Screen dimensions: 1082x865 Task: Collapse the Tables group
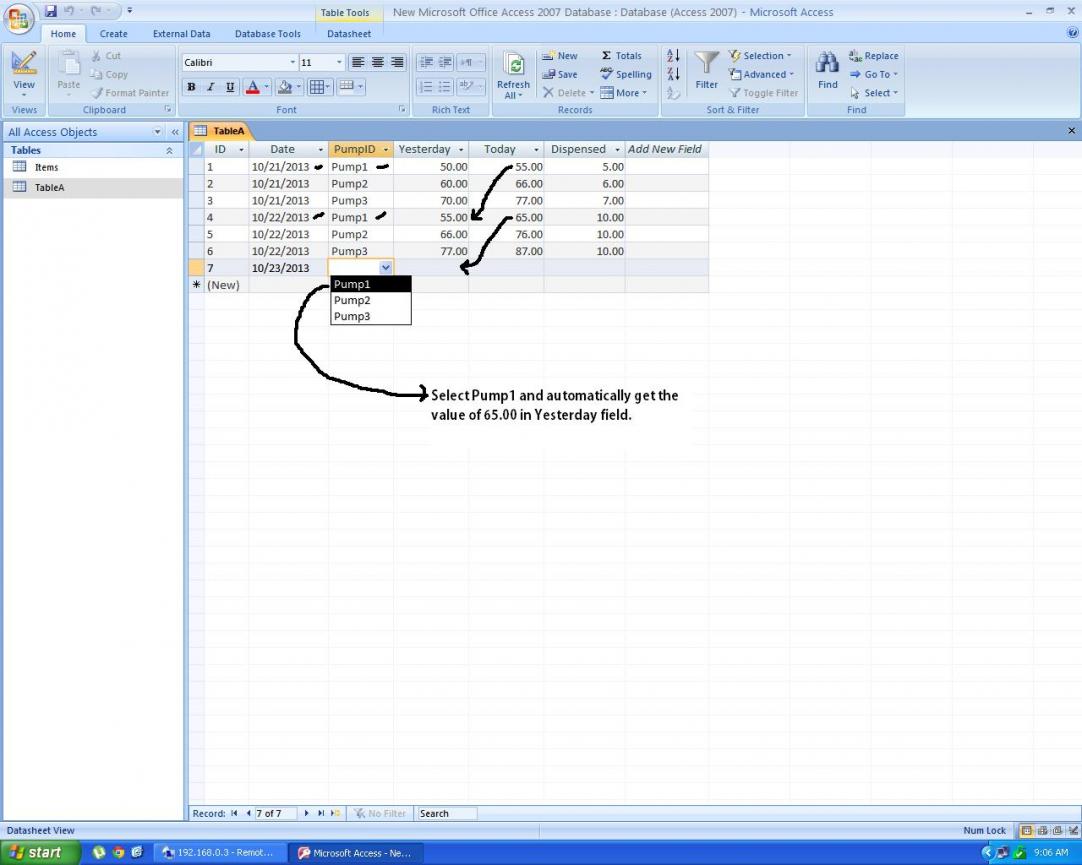(169, 150)
